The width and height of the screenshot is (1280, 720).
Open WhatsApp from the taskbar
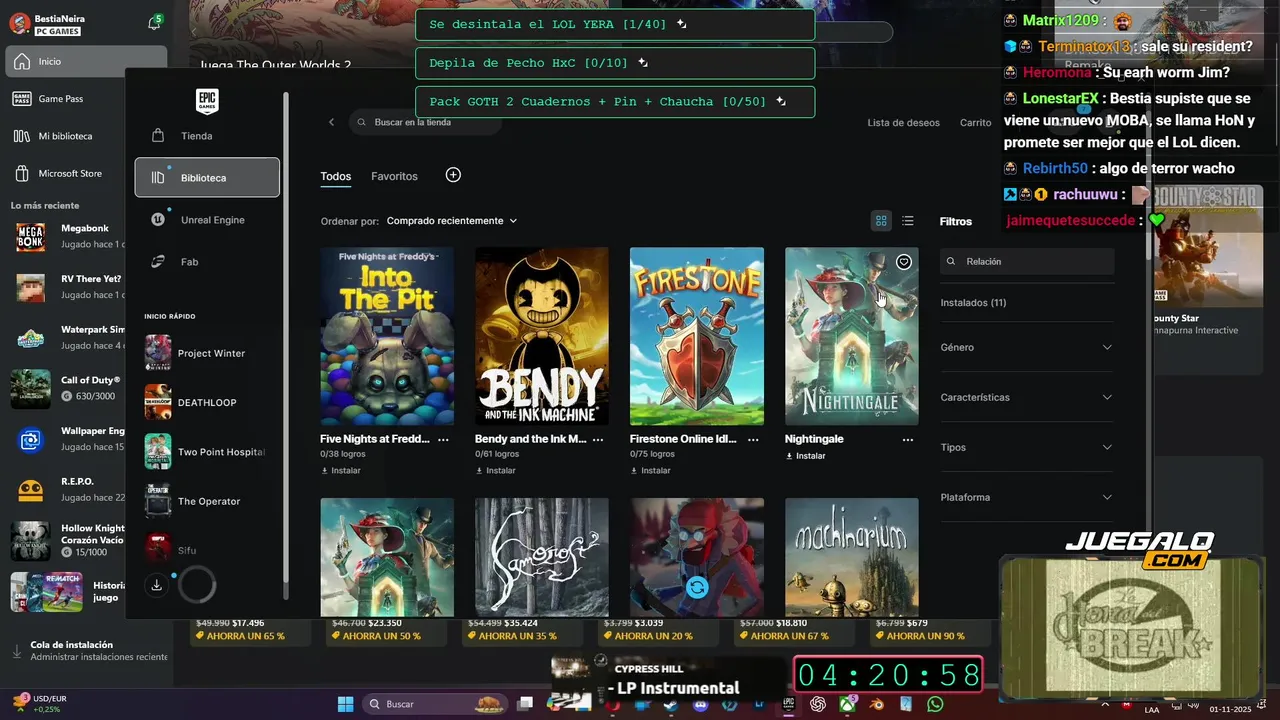point(935,704)
